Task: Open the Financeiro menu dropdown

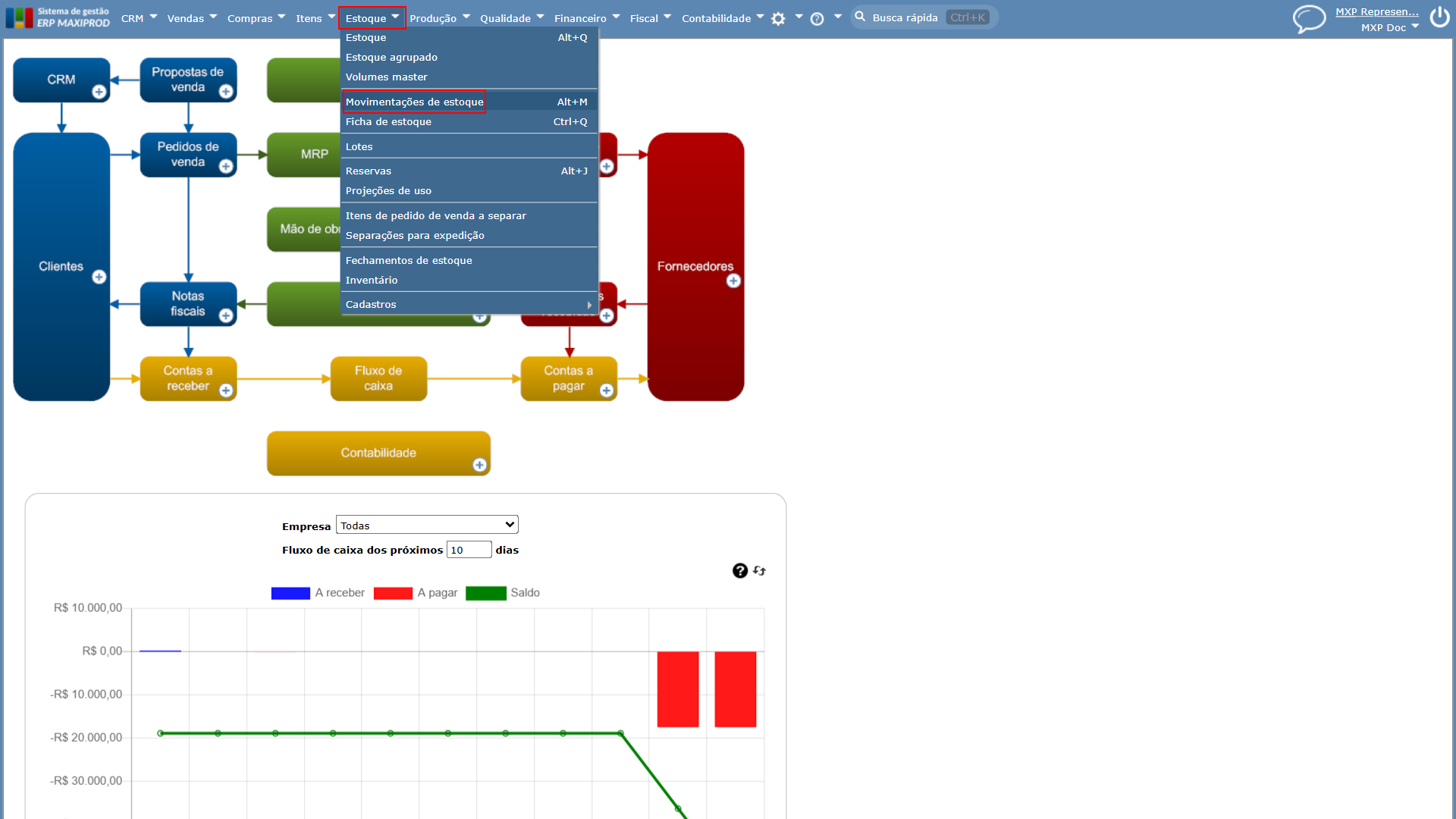Action: coord(587,18)
